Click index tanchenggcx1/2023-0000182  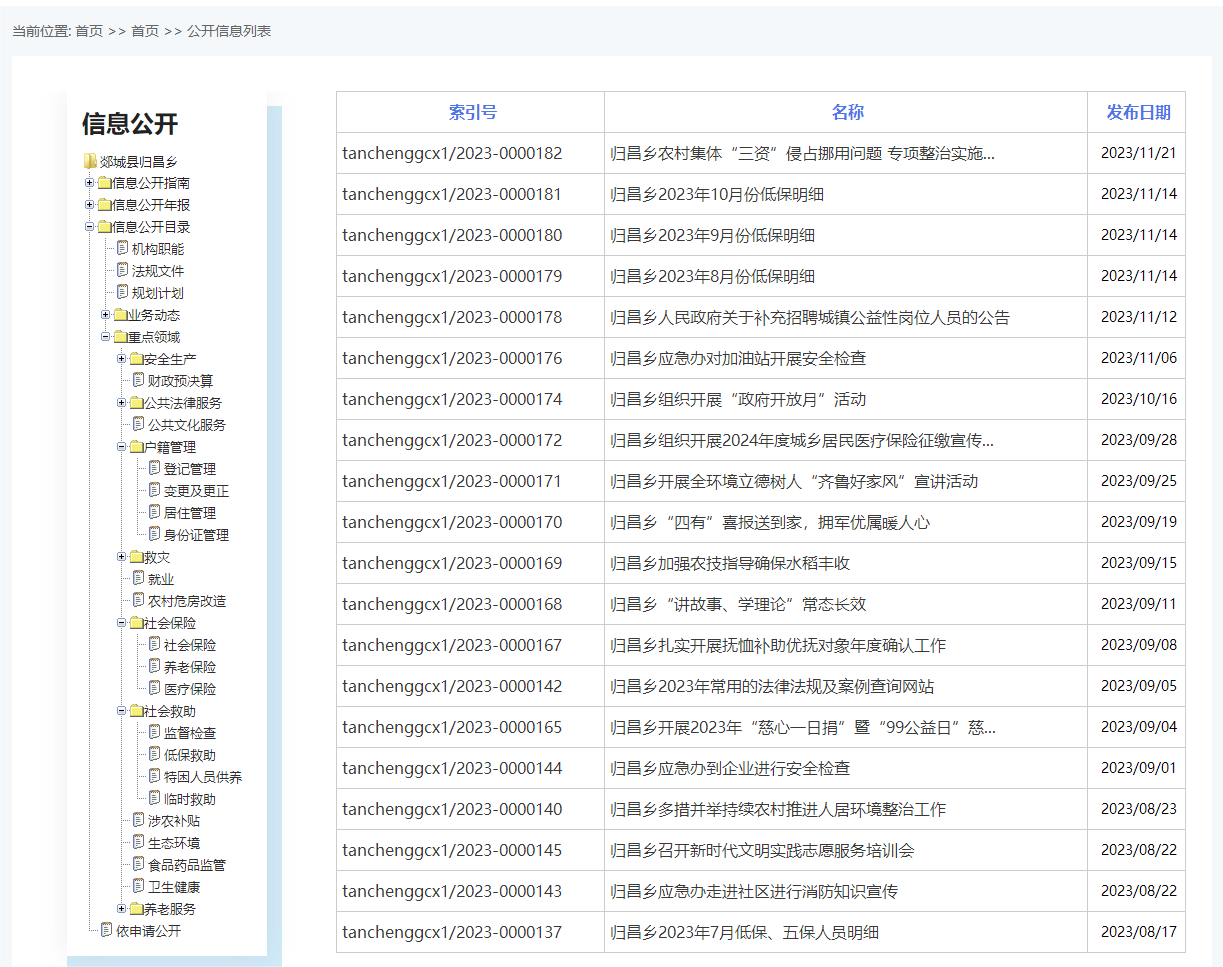click(x=452, y=153)
